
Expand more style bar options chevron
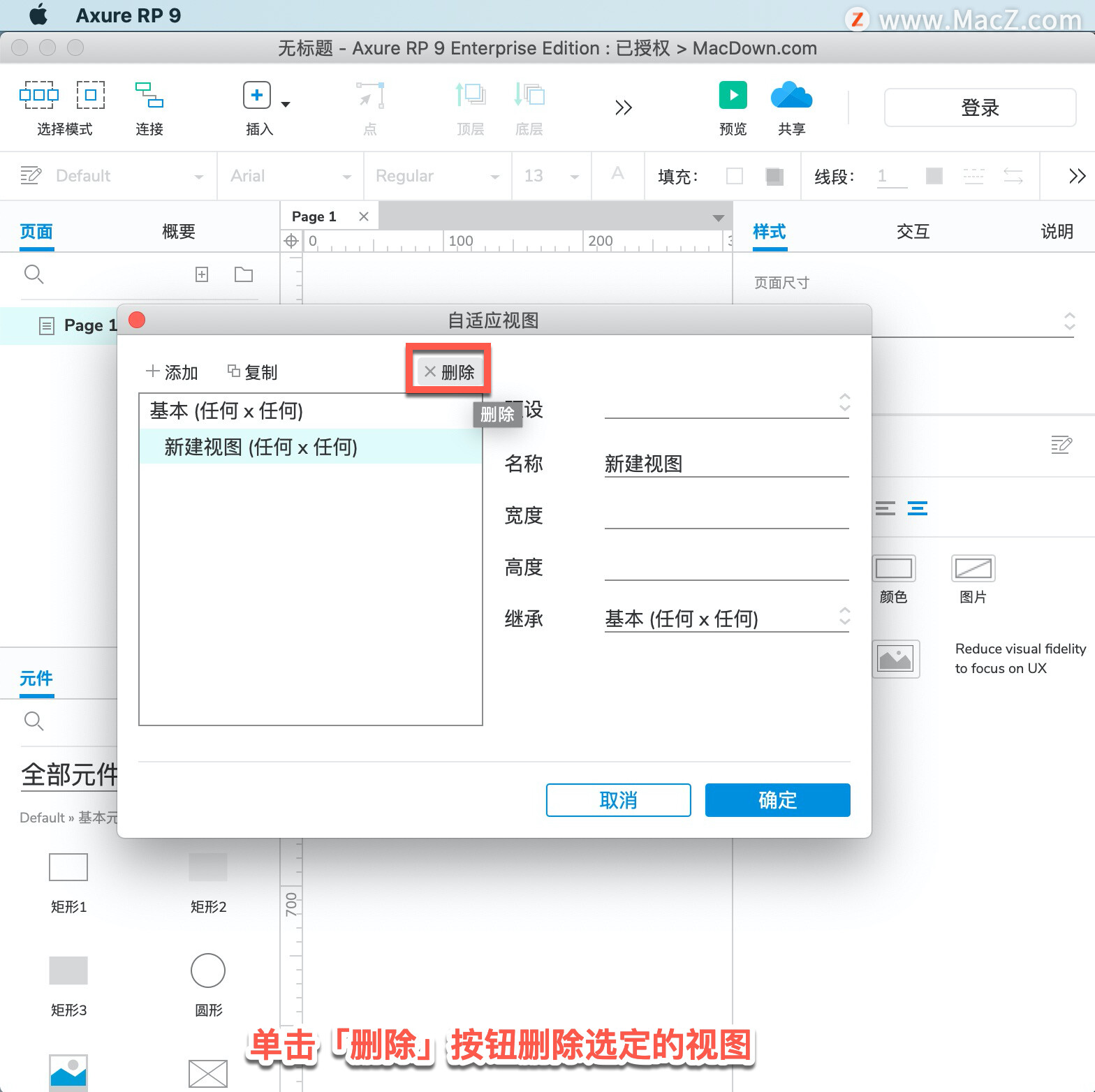pyautogui.click(x=1078, y=176)
